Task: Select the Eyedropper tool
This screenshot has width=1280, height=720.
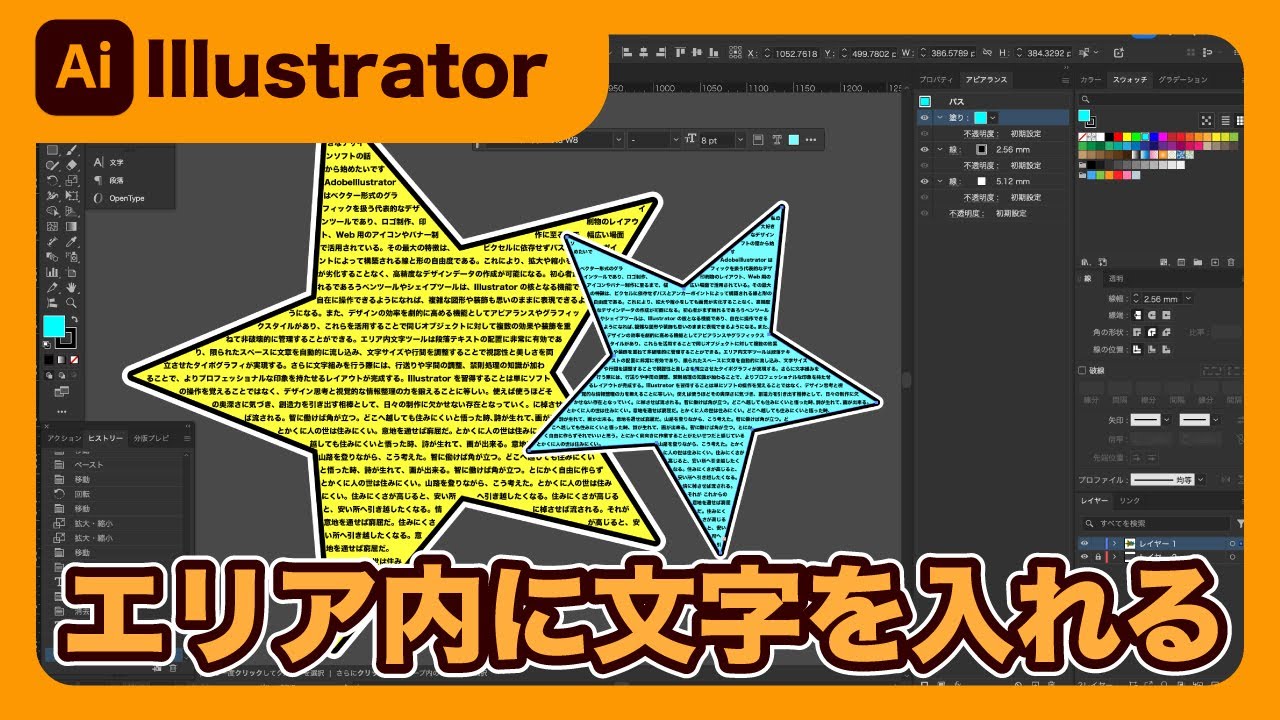Action: (x=72, y=242)
